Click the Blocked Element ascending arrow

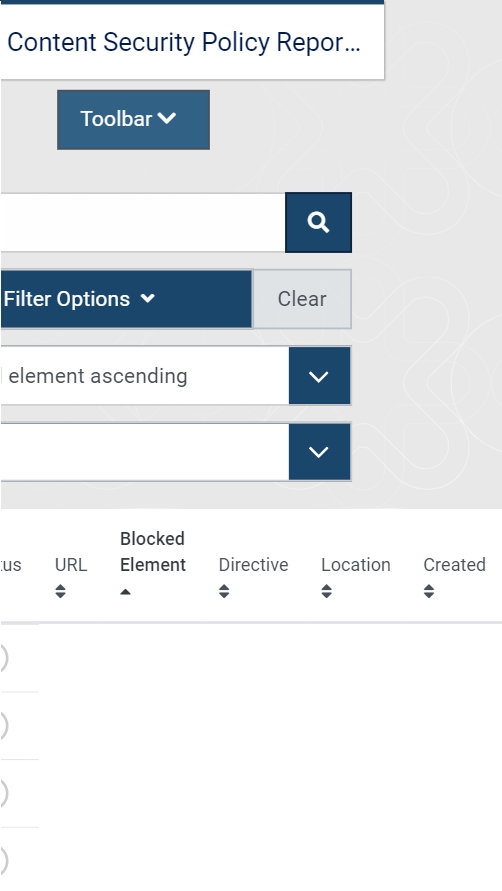pyautogui.click(x=126, y=592)
